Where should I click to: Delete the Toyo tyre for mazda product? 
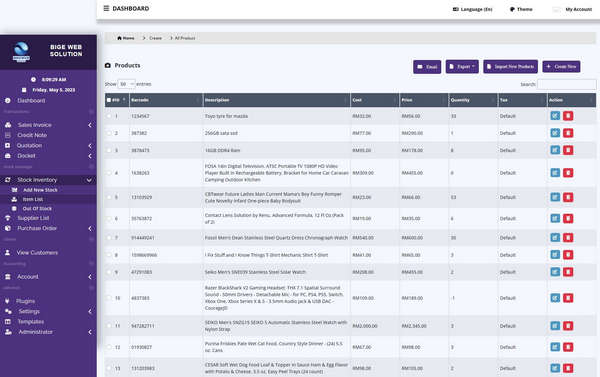568,116
